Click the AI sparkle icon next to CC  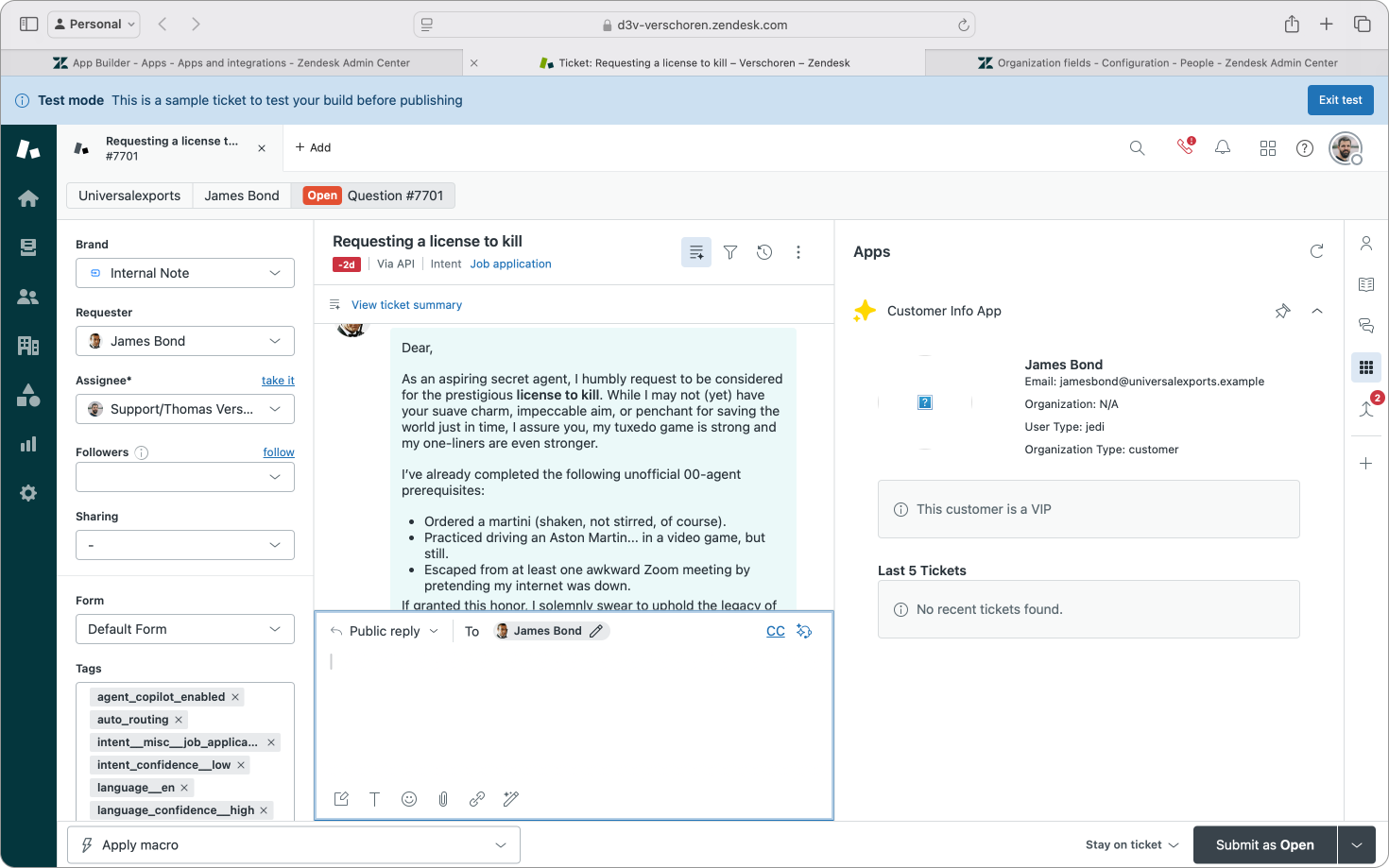coord(804,631)
